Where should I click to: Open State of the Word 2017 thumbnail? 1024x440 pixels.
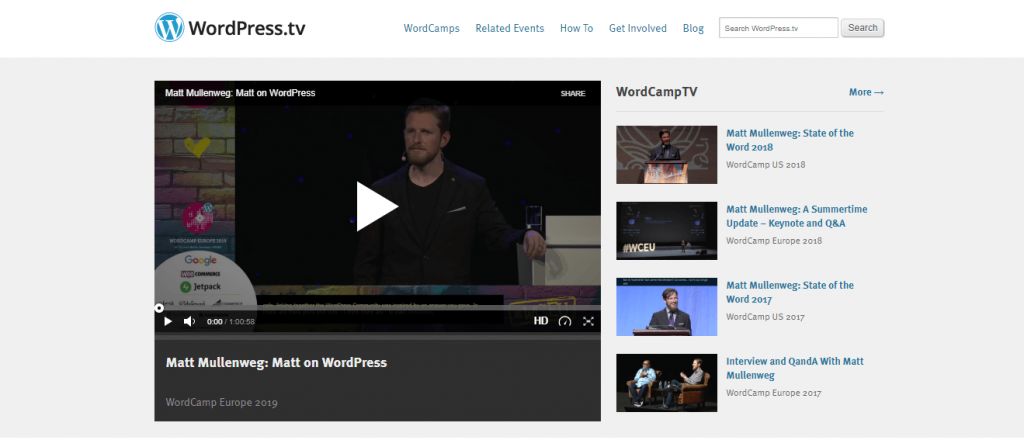pos(667,307)
